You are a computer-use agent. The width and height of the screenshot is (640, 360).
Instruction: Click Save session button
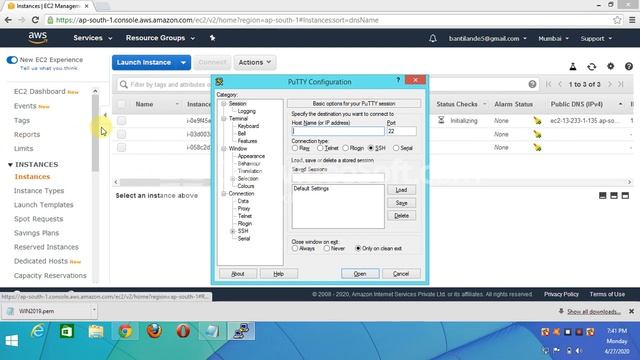coord(401,203)
